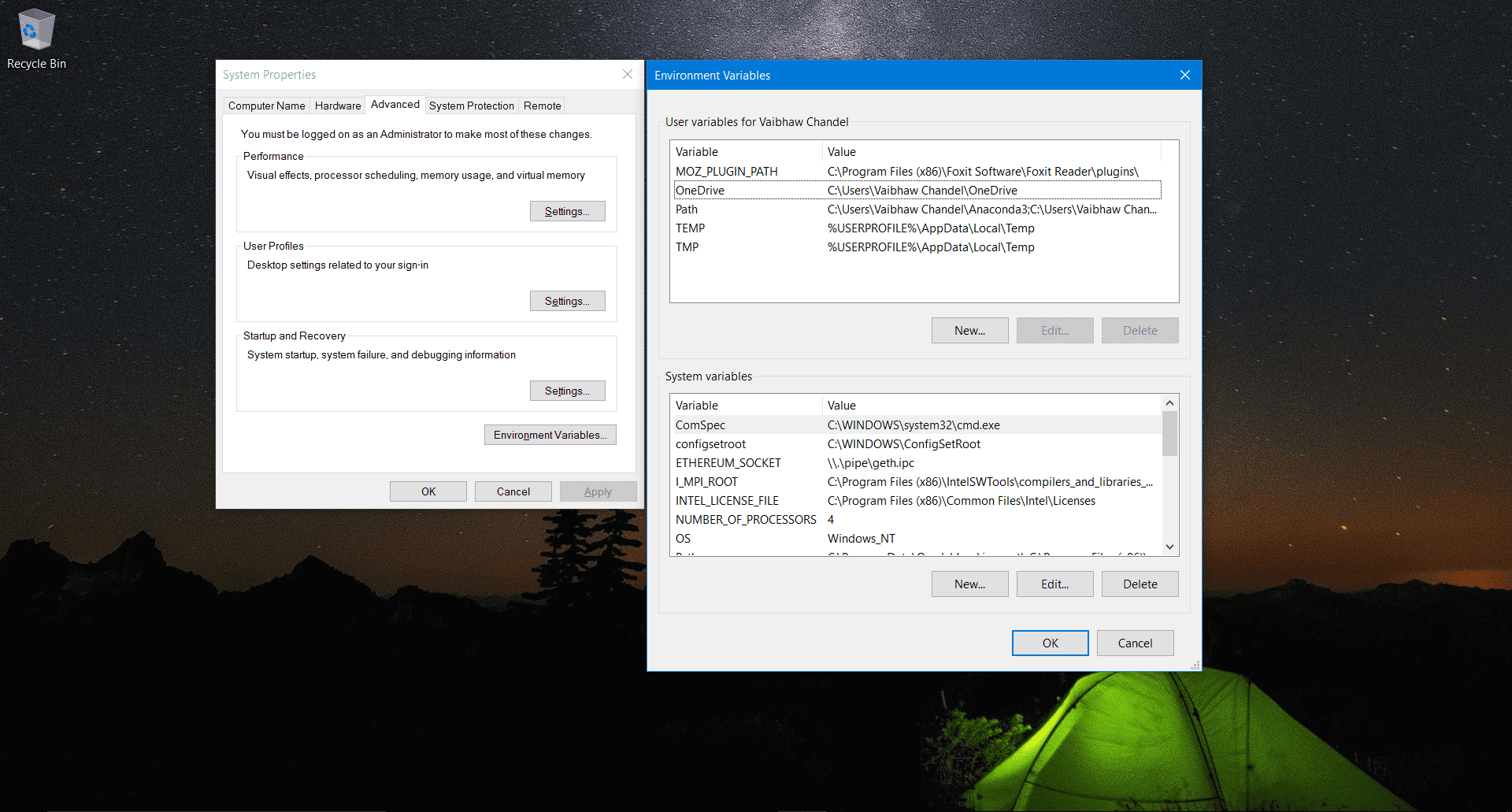This screenshot has width=1512, height=812.
Task: Confirm Environment Variables with OK
Action: pyautogui.click(x=1050, y=643)
